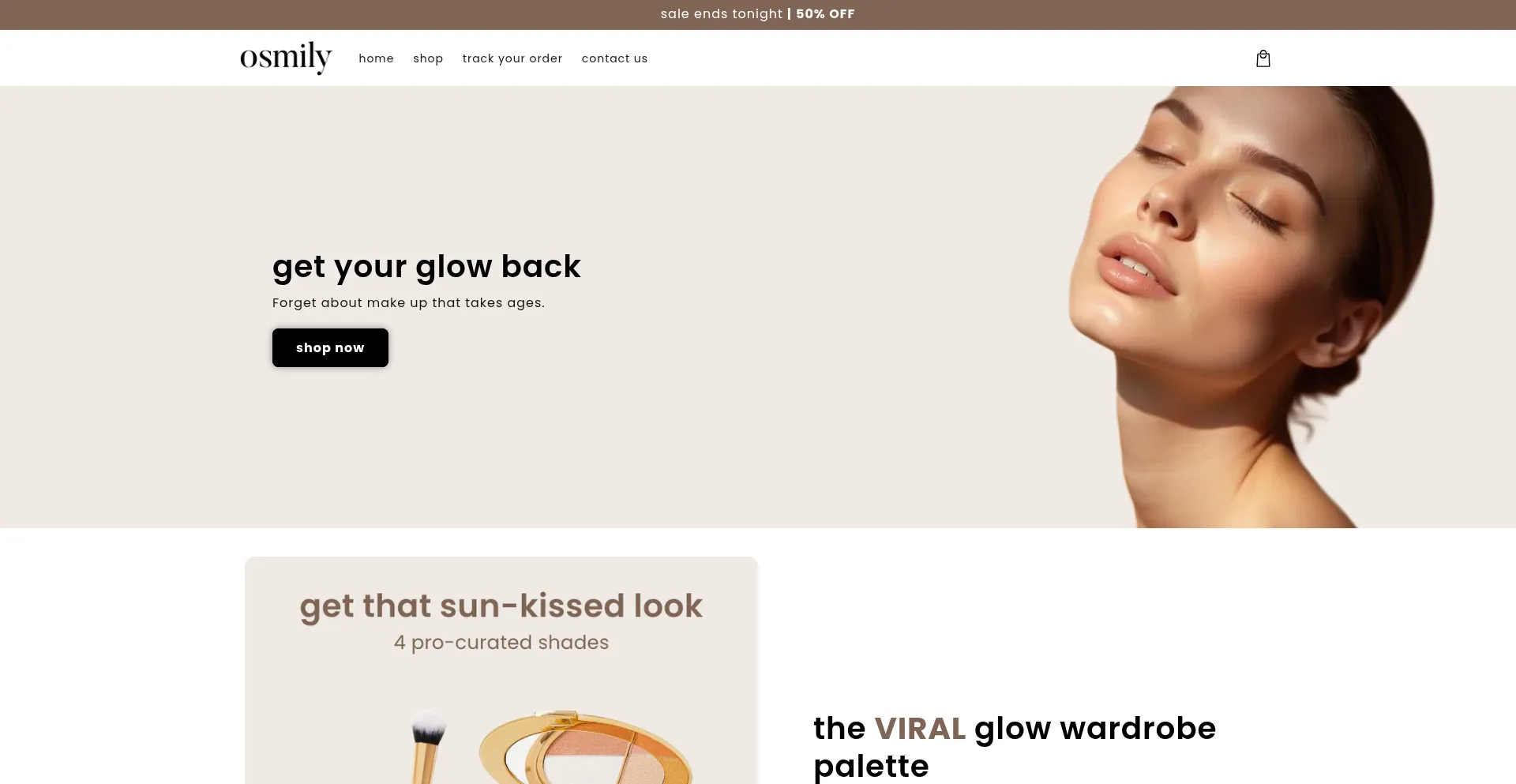1516x784 pixels.
Task: Click the sale ends tonight announcement text
Action: (721, 14)
